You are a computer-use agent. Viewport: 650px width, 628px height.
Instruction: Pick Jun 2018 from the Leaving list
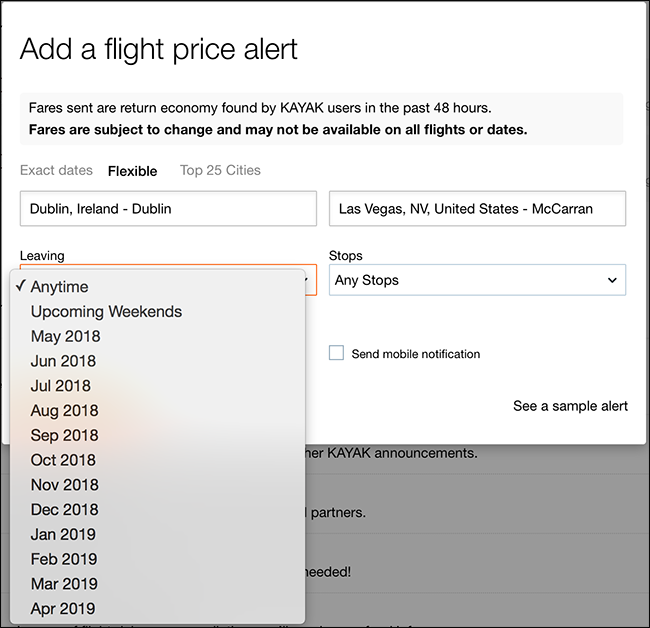(x=63, y=361)
